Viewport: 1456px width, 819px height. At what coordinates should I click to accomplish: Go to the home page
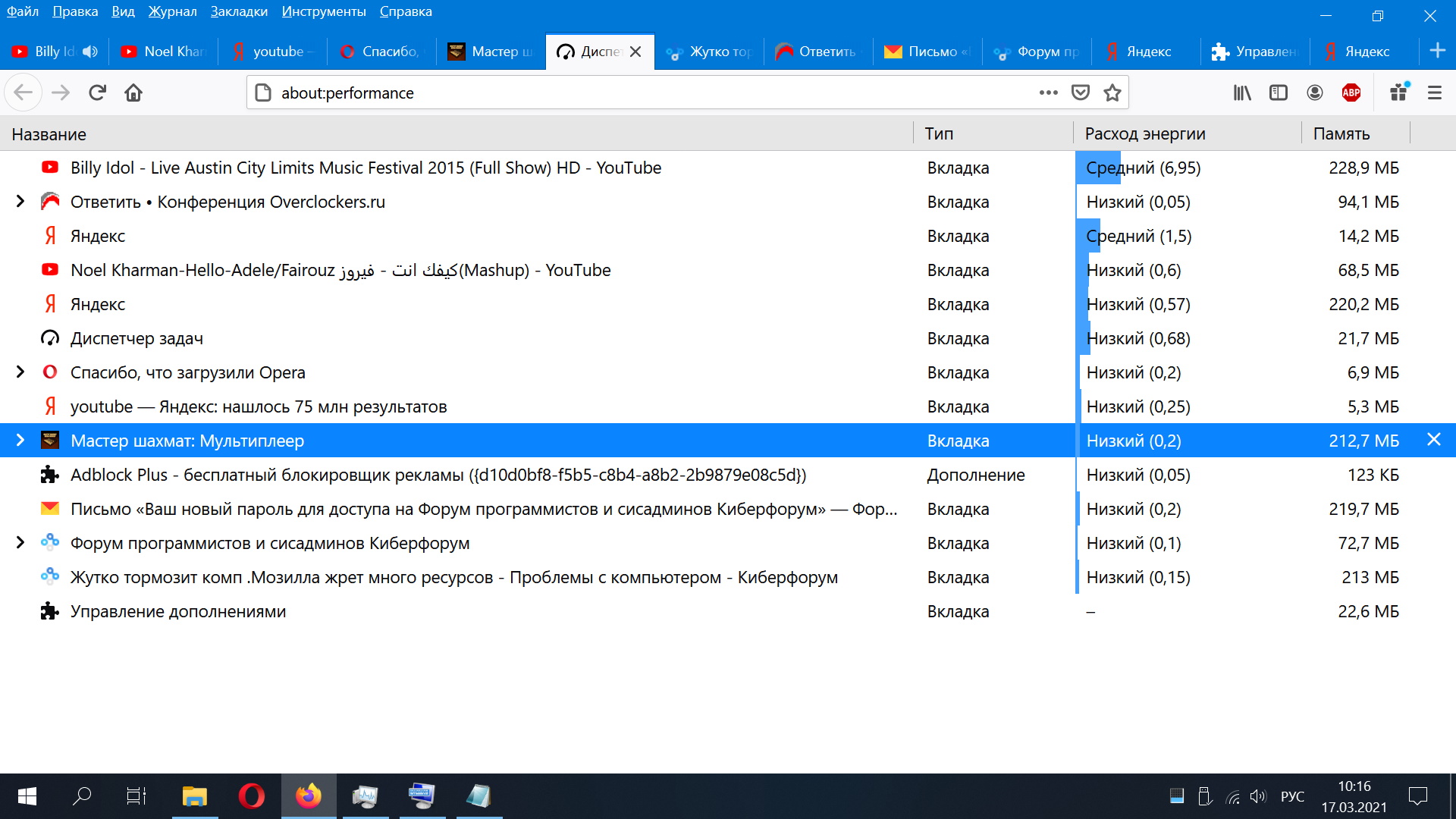[133, 93]
